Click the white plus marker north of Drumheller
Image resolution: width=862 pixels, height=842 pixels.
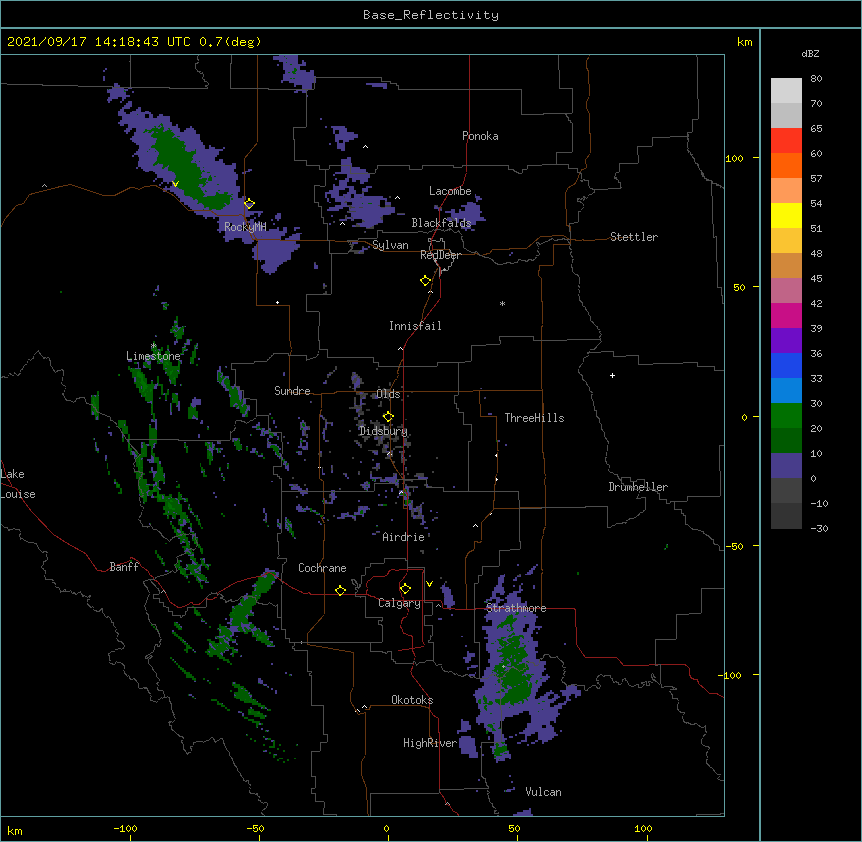612,375
